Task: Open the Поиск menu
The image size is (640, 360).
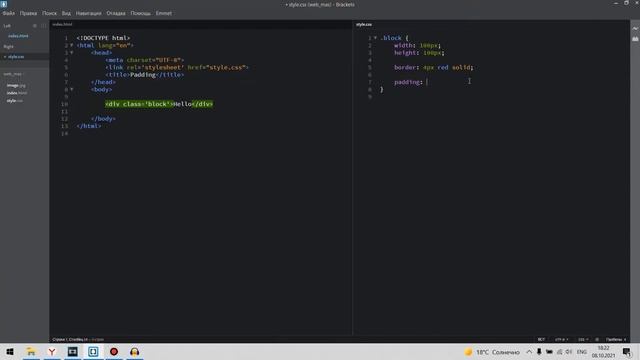Action: (x=49, y=13)
